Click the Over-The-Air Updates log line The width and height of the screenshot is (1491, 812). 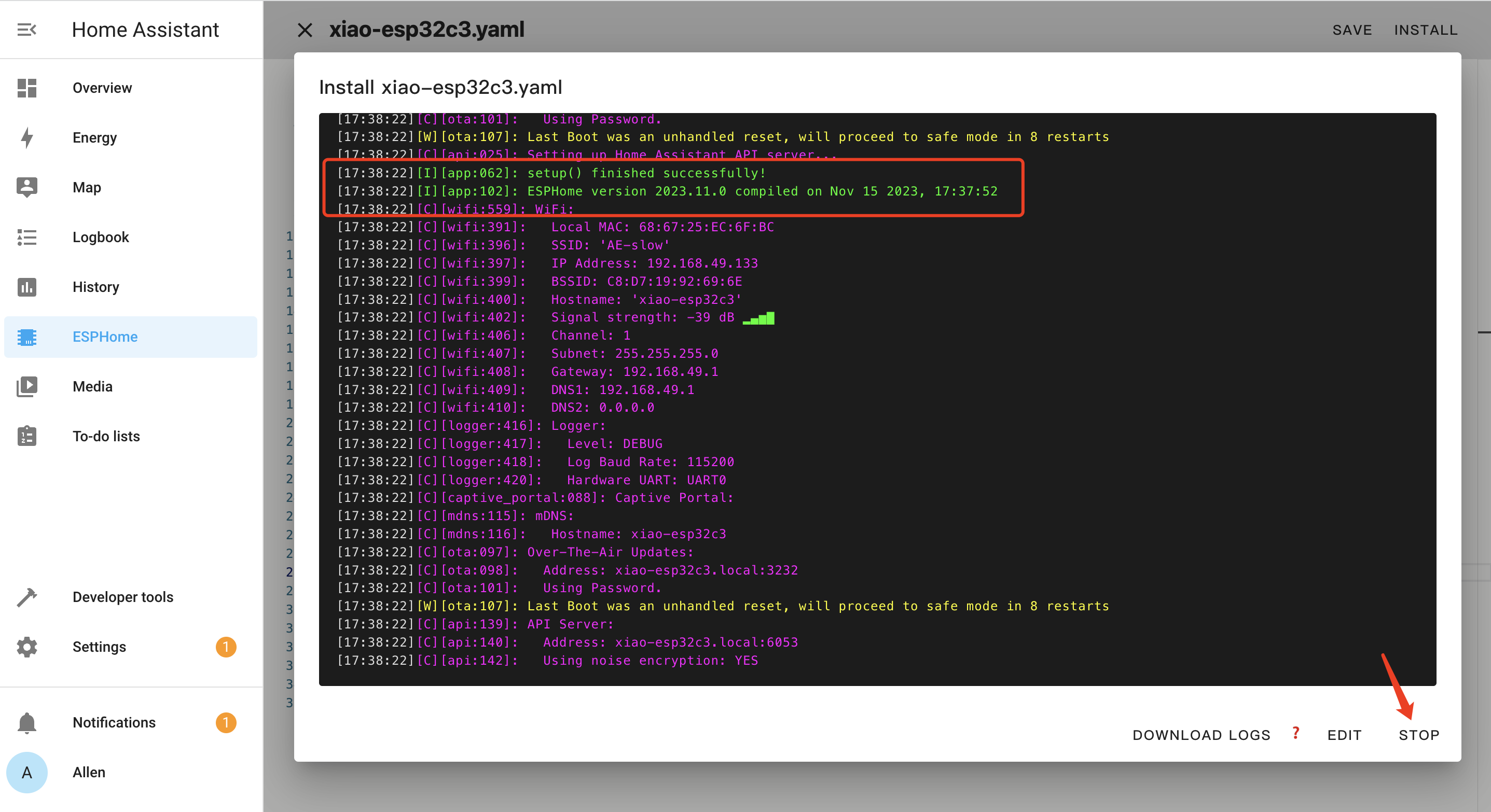pos(515,552)
